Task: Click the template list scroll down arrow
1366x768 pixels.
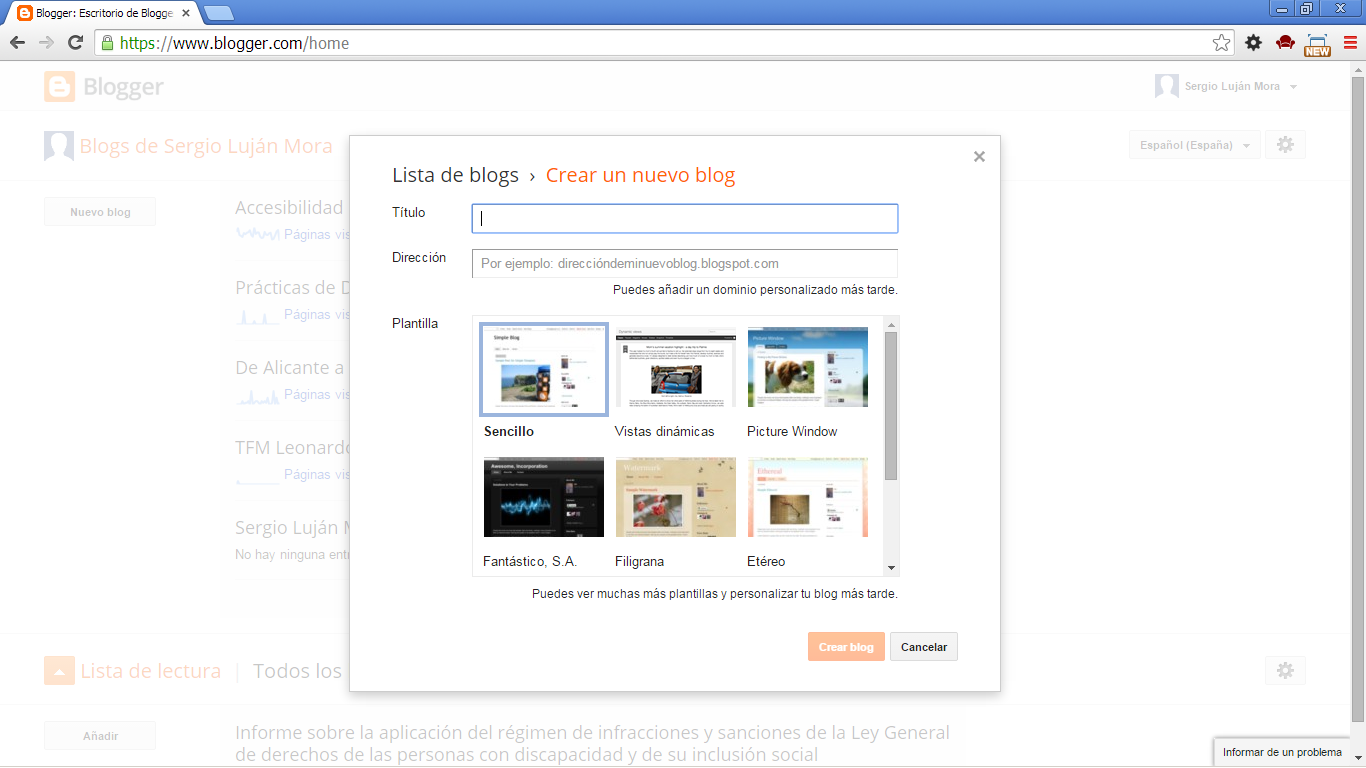Action: pos(891,568)
